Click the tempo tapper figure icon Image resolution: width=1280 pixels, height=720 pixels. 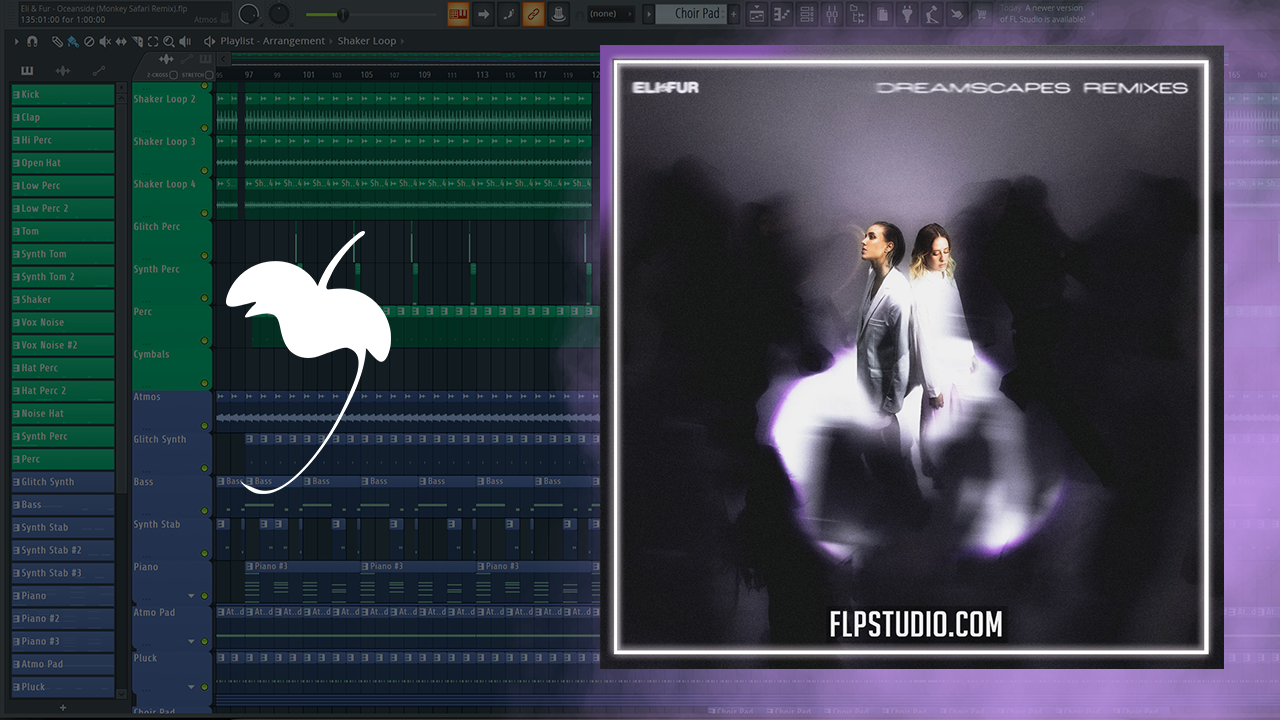coord(931,14)
